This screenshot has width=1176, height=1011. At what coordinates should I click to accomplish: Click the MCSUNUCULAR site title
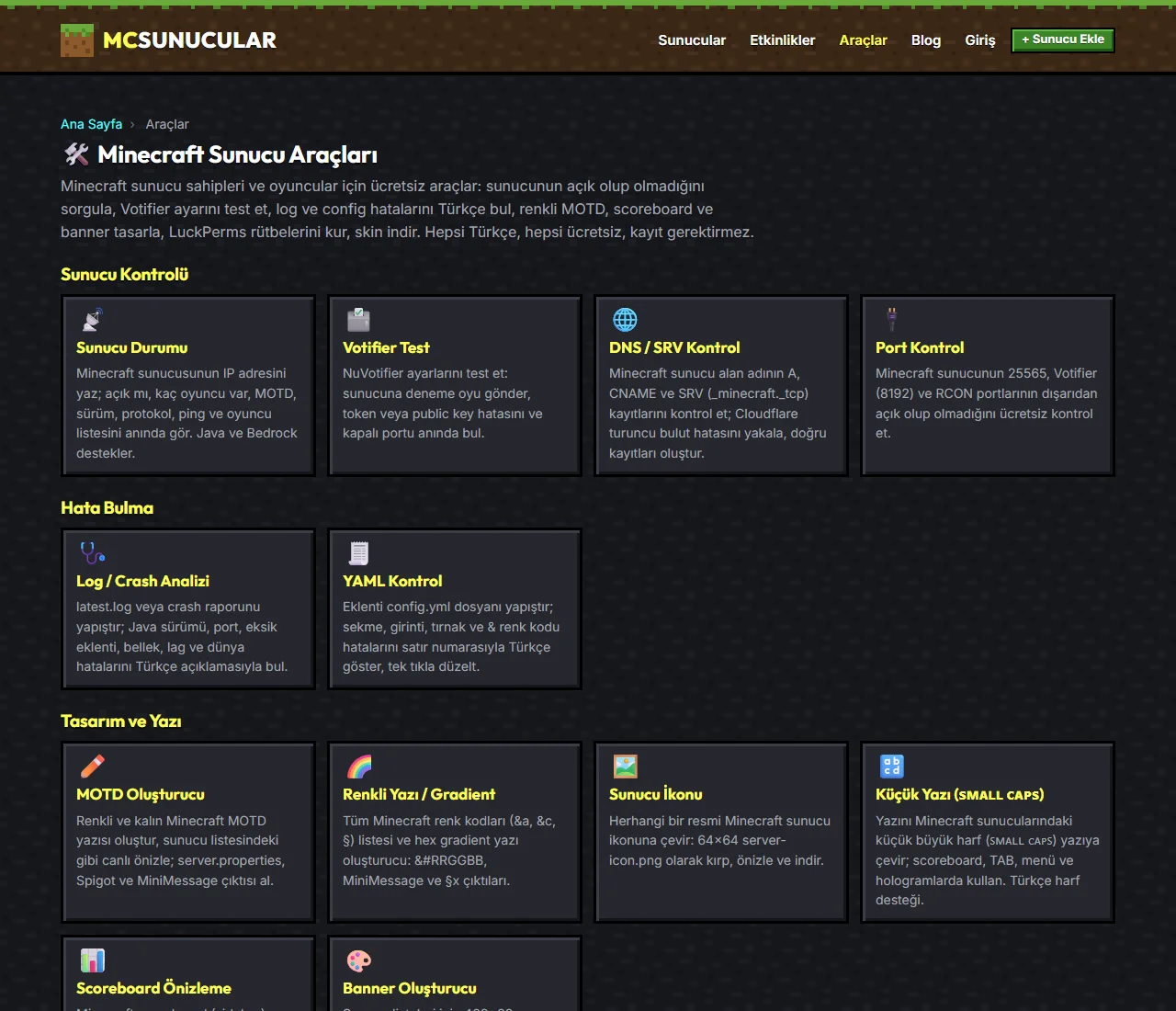[x=189, y=40]
